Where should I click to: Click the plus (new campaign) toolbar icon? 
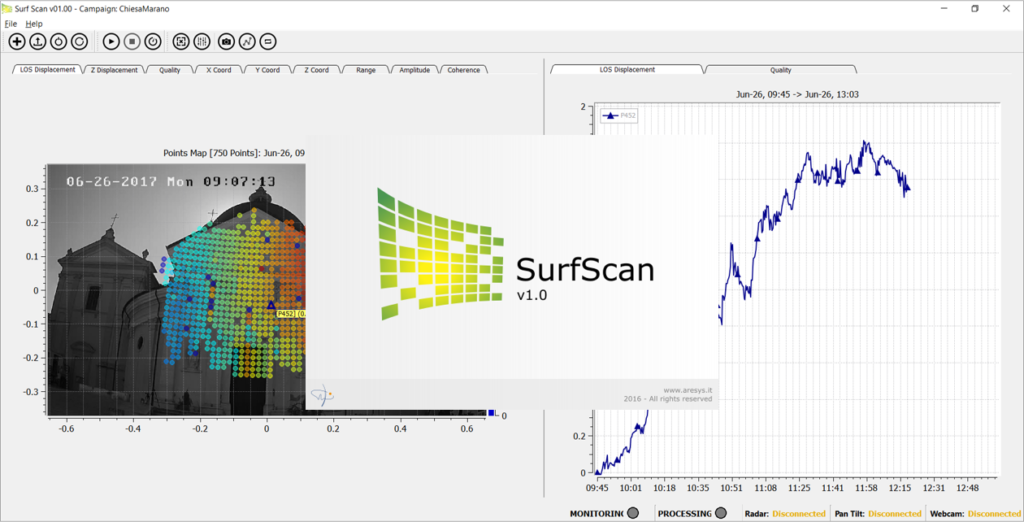(17, 42)
